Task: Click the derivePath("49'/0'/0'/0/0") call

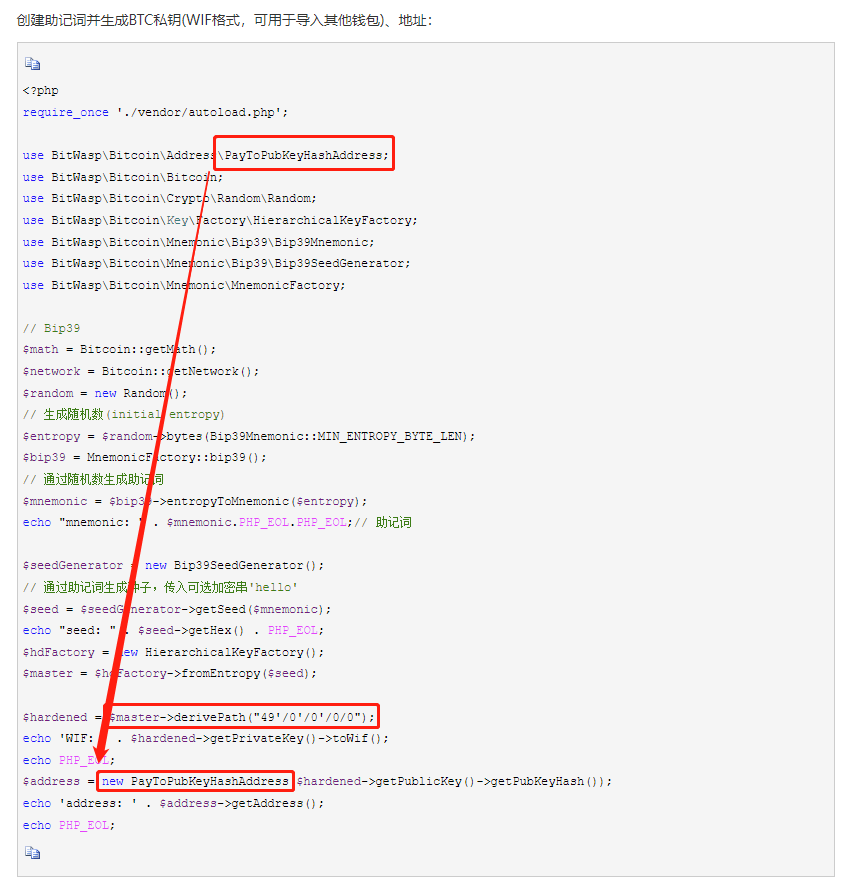Action: (x=242, y=717)
